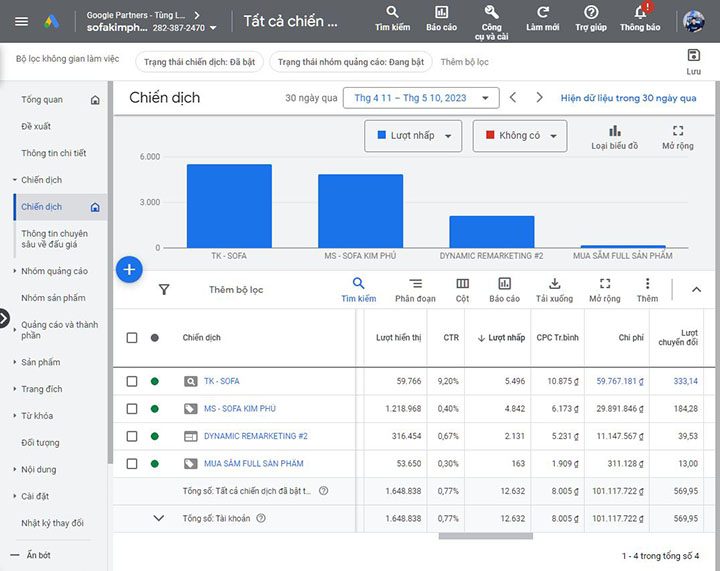Expand Nhóm quảng cáo in sidebar
Screen dimensions: 720x571
tap(15, 271)
